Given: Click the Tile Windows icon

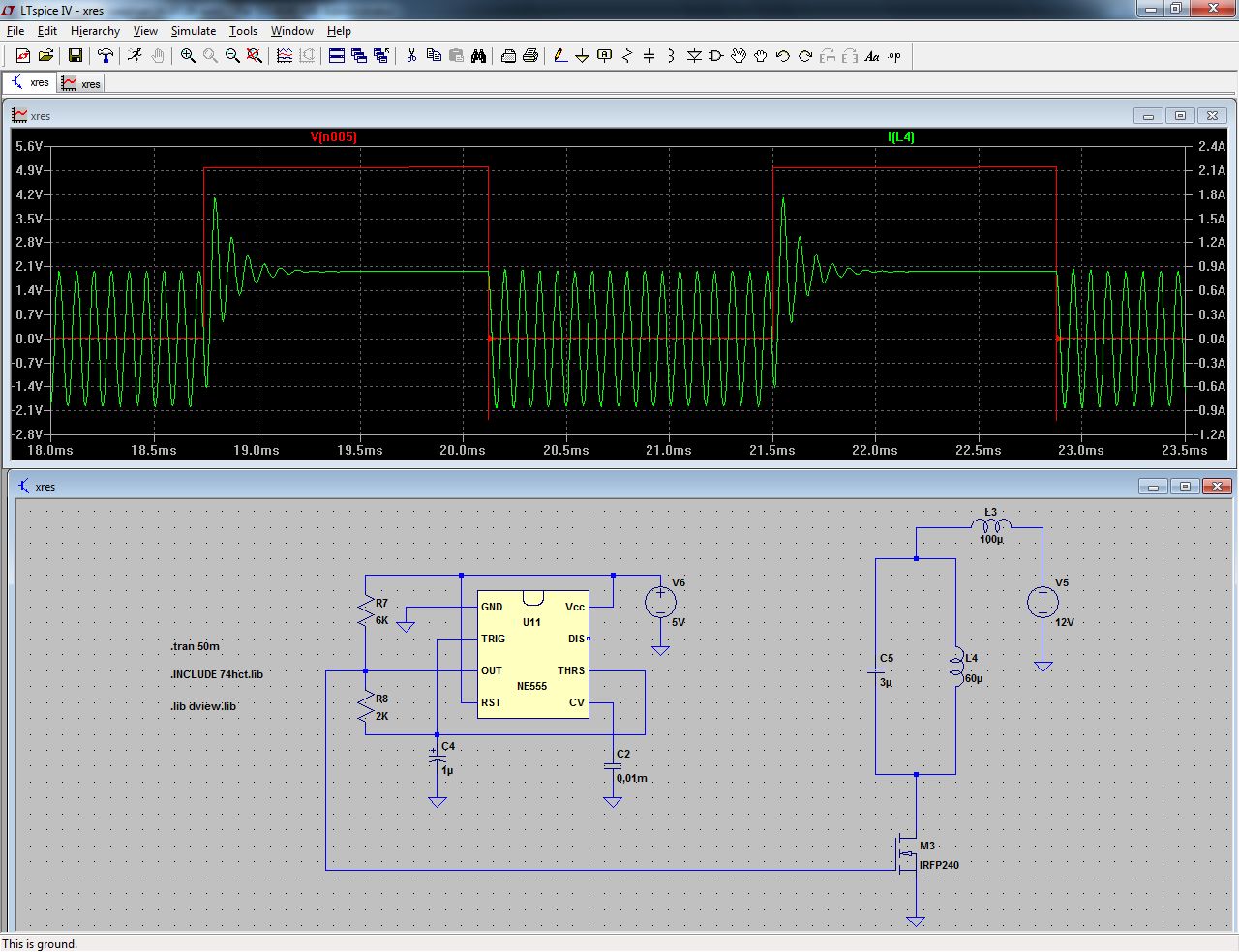Looking at the screenshot, I should point(337,56).
